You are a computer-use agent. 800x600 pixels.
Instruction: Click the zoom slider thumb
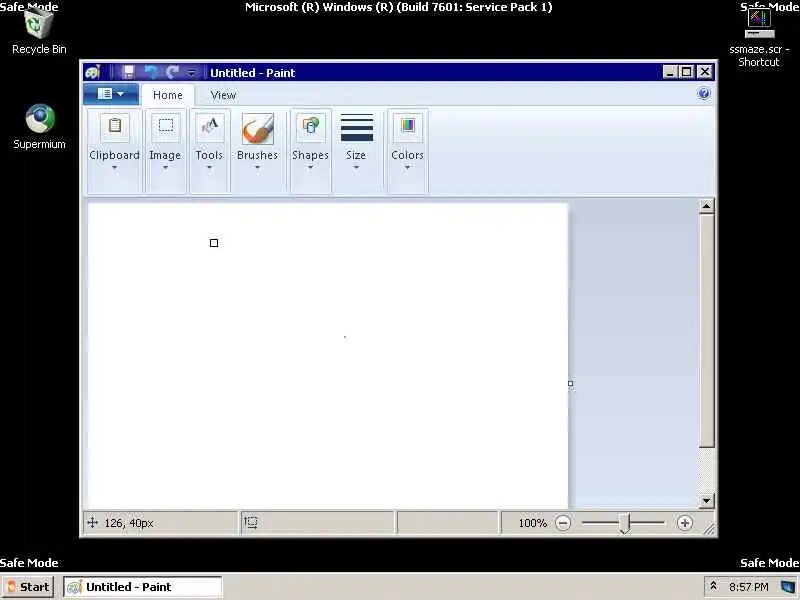point(626,523)
